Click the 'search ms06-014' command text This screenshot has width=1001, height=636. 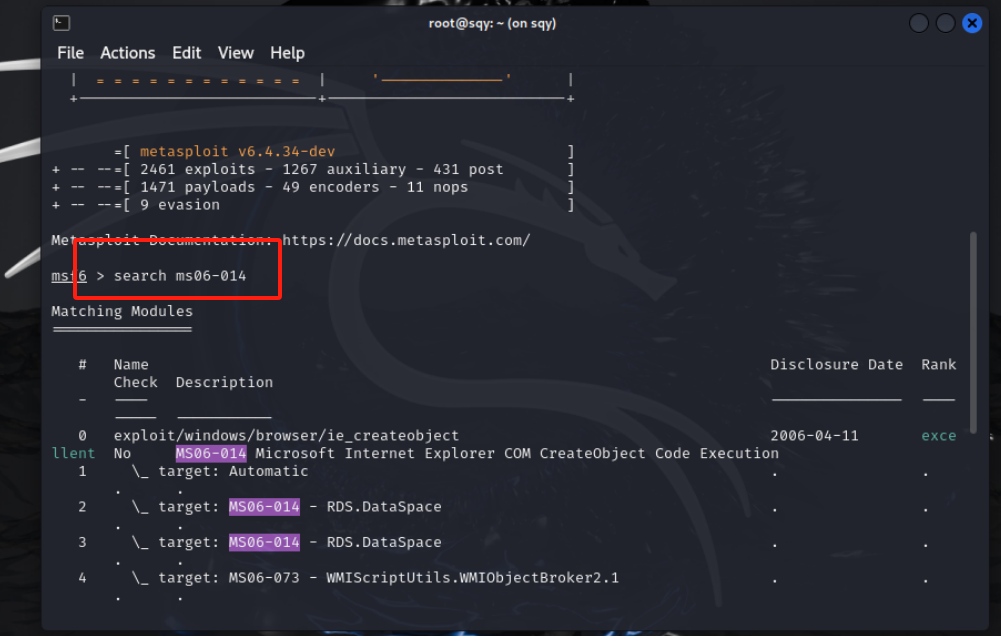tap(180, 276)
